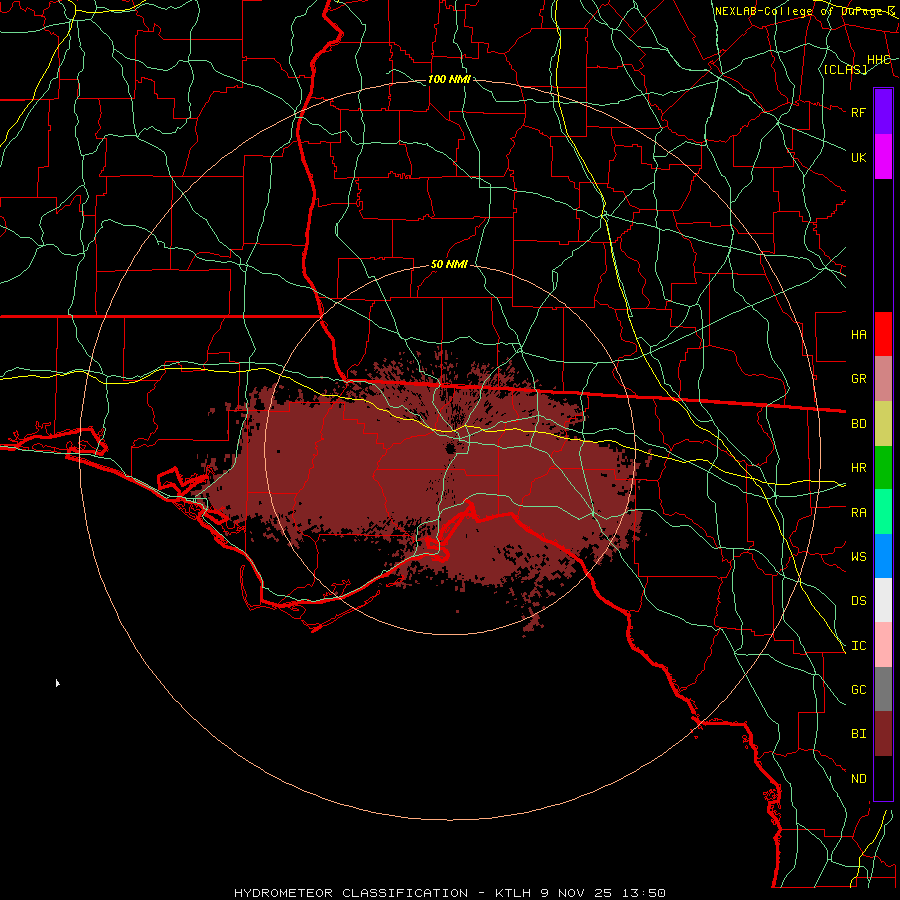Image resolution: width=900 pixels, height=900 pixels.
Task: Pick the dark green HR legend swatch
Action: click(883, 468)
